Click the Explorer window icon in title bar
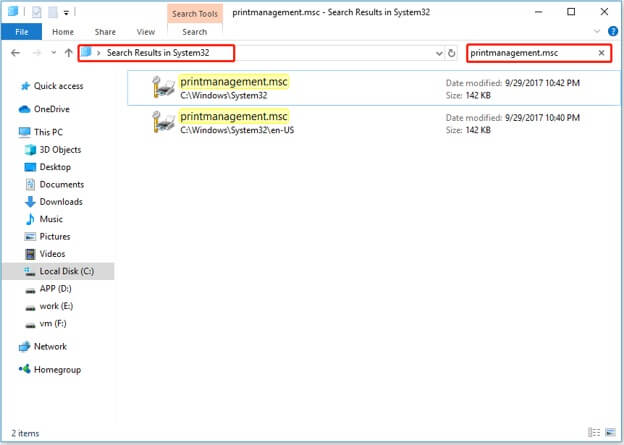 point(13,11)
